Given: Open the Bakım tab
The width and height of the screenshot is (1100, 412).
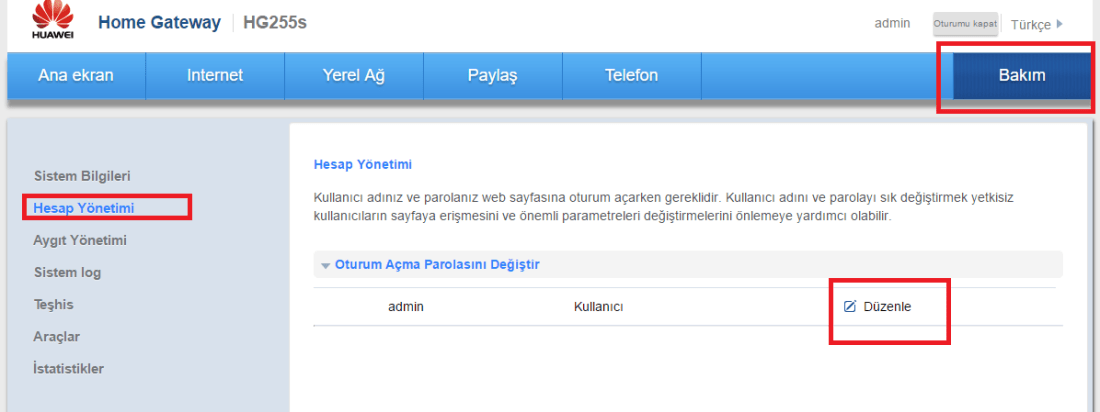Looking at the screenshot, I should [1021, 76].
